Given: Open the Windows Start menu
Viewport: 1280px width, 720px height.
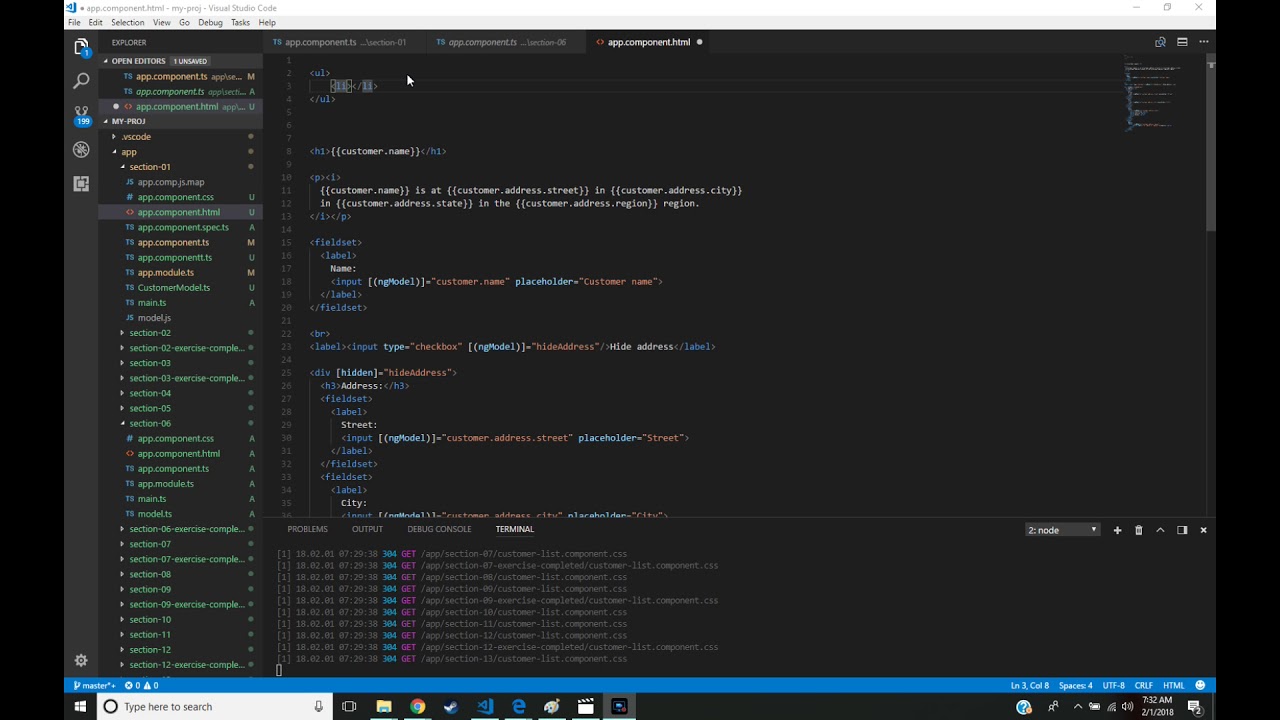Looking at the screenshot, I should tap(80, 706).
